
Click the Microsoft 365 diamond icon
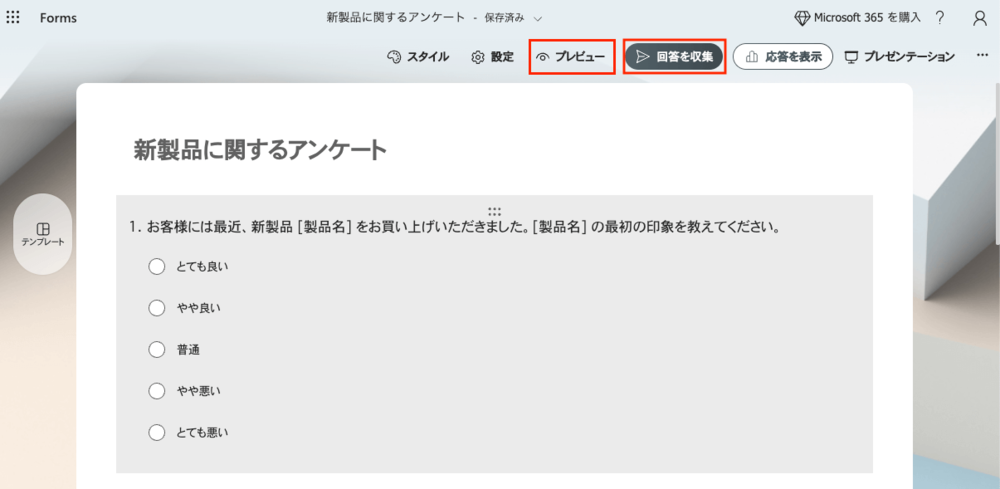coord(802,18)
